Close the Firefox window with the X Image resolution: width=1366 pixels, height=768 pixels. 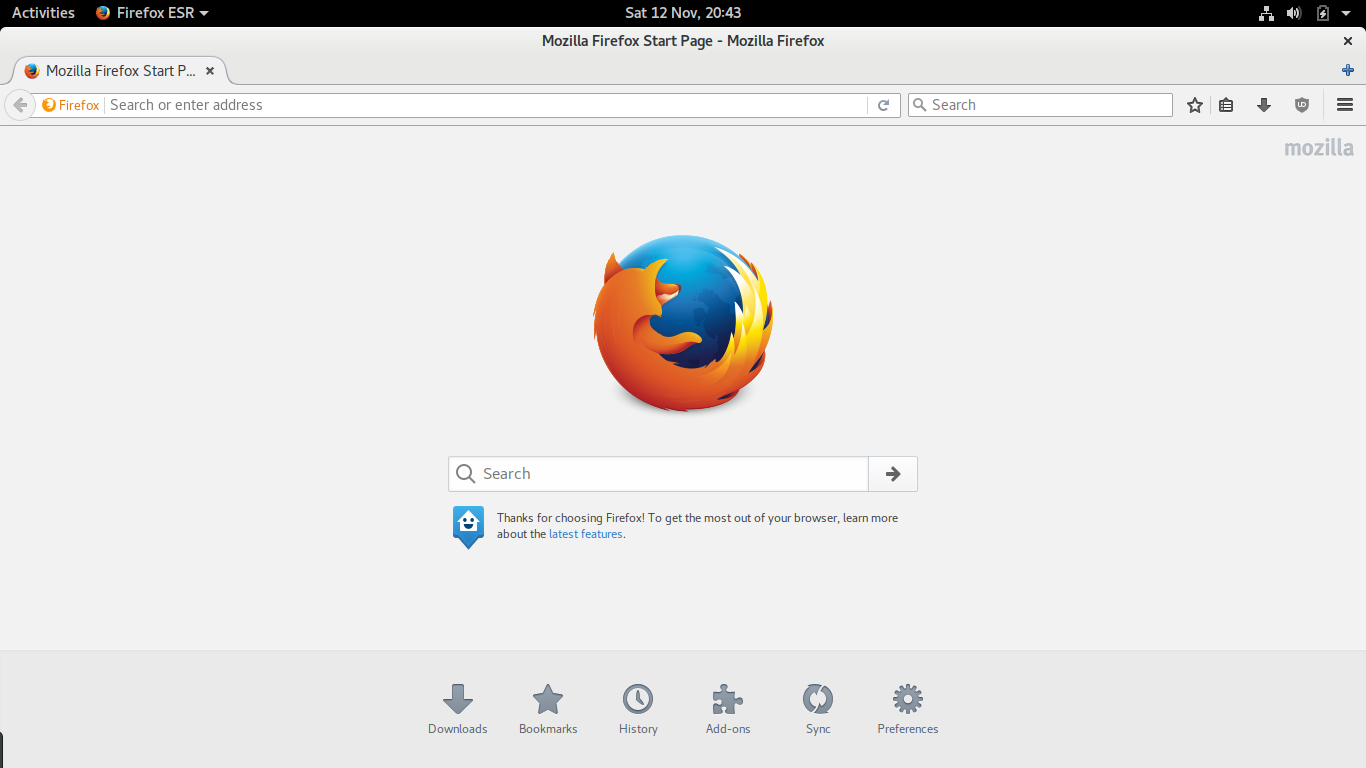coord(1348,41)
